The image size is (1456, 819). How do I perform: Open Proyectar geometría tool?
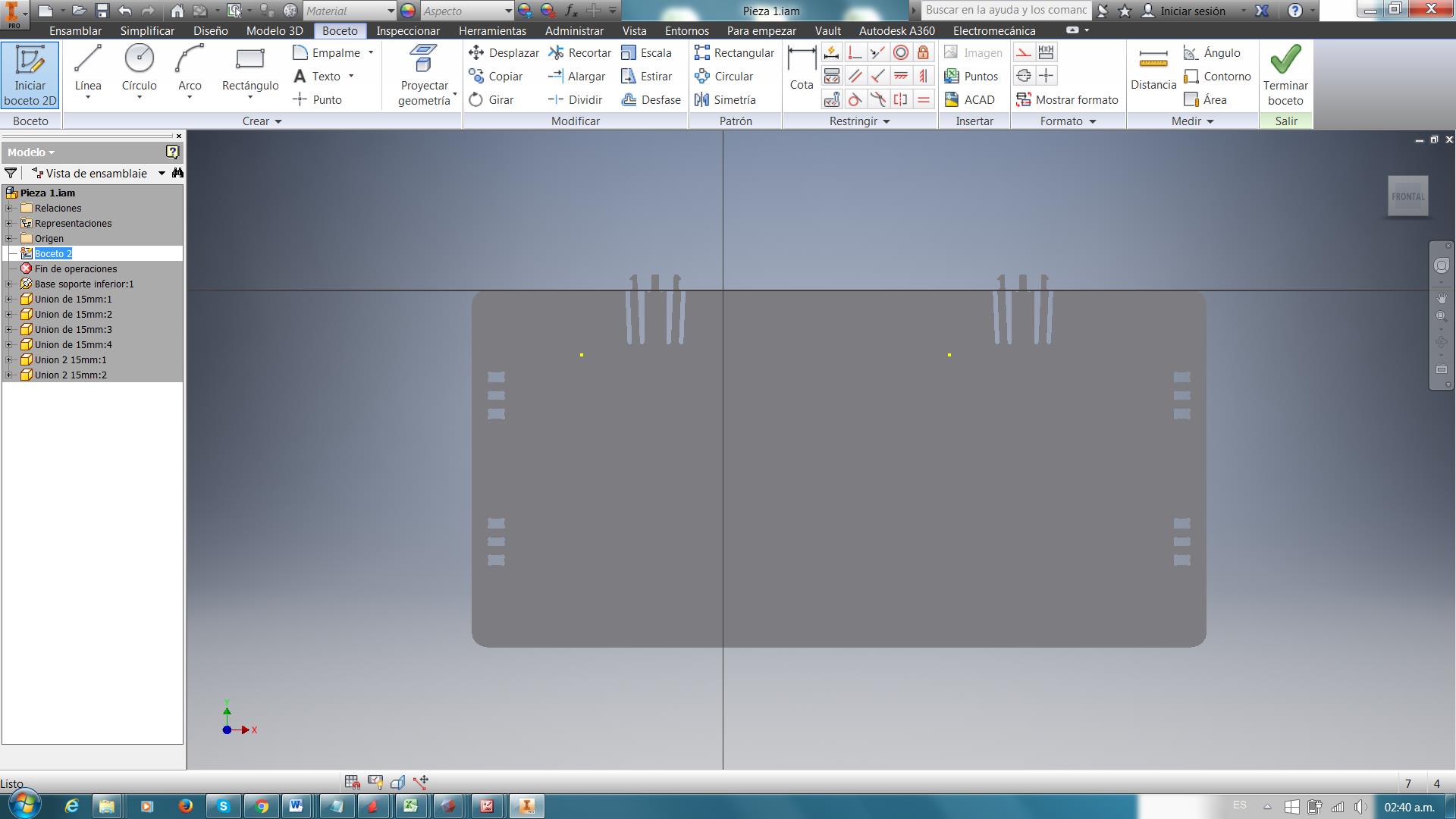[424, 74]
